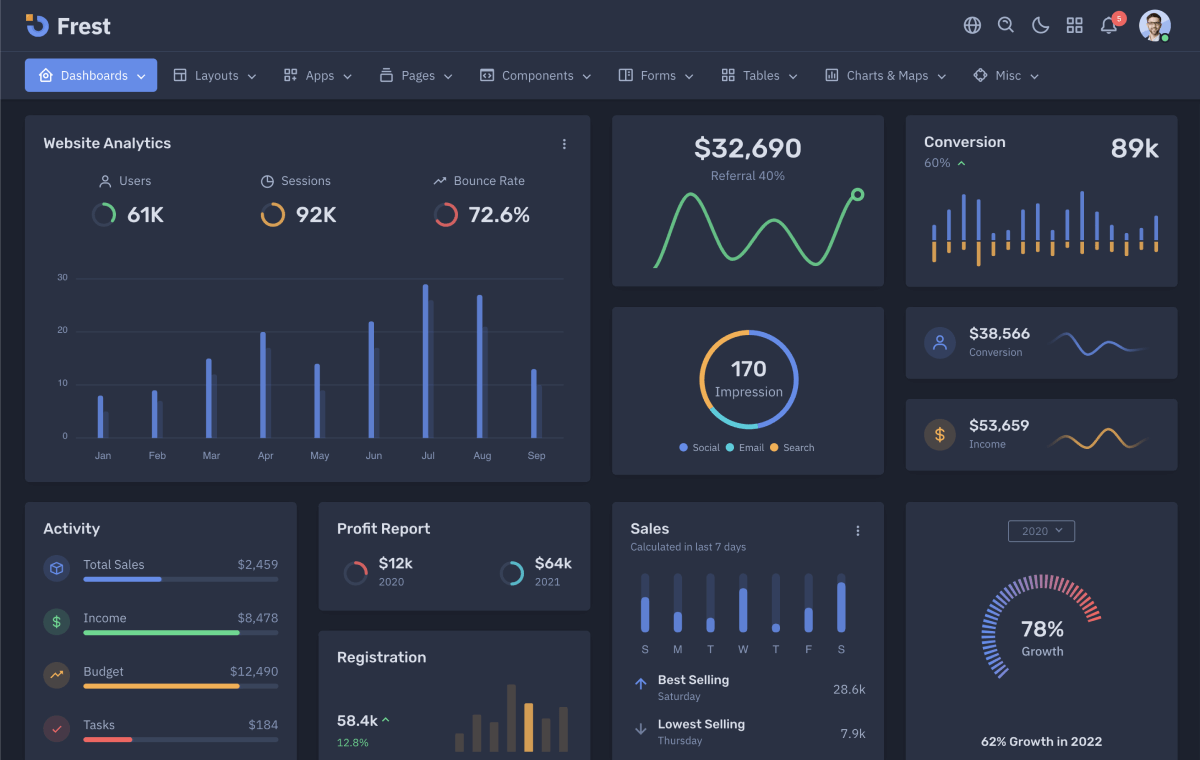
Task: Click the Total Sales cube icon
Action: click(x=56, y=568)
